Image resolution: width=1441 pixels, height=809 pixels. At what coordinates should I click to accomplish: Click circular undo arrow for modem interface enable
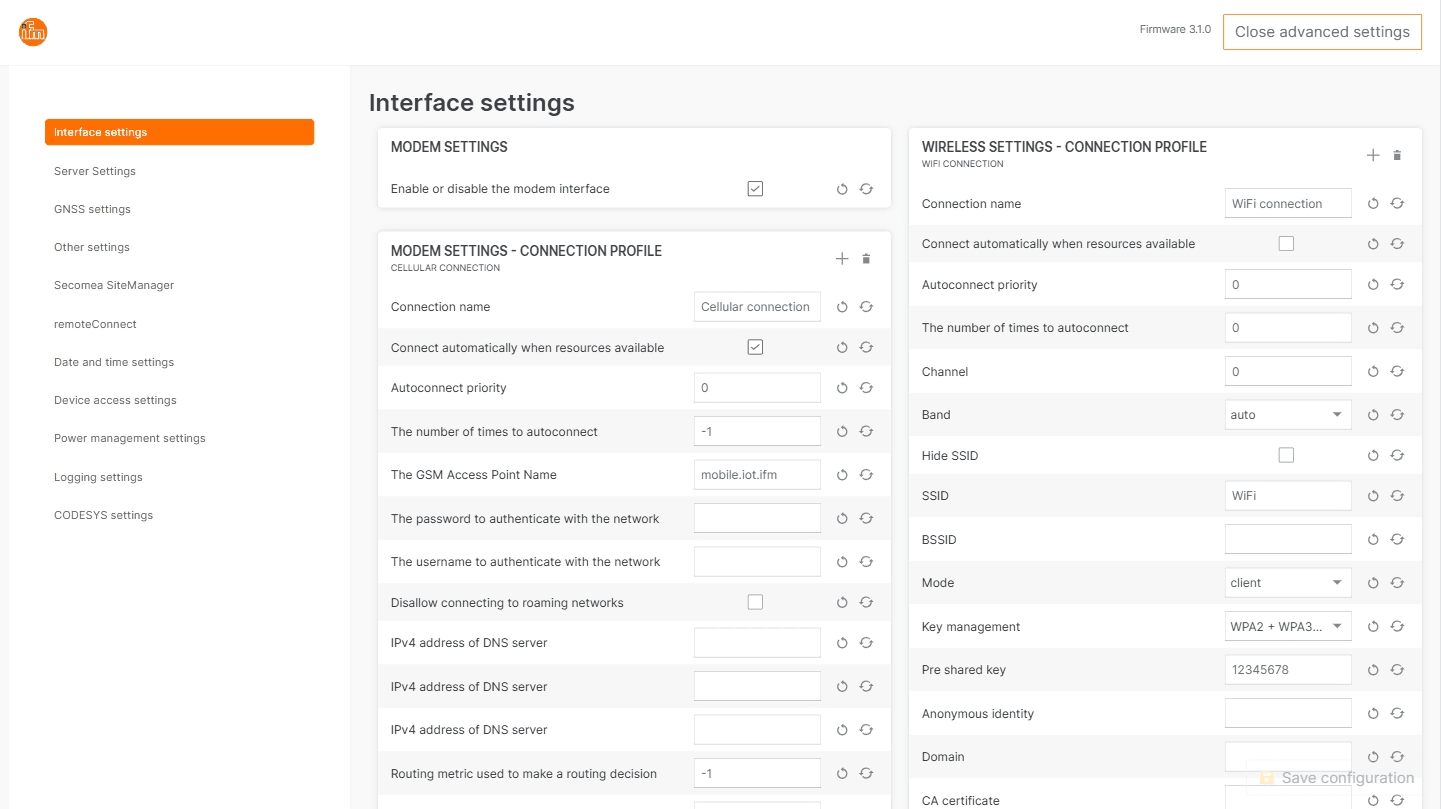[x=842, y=189]
